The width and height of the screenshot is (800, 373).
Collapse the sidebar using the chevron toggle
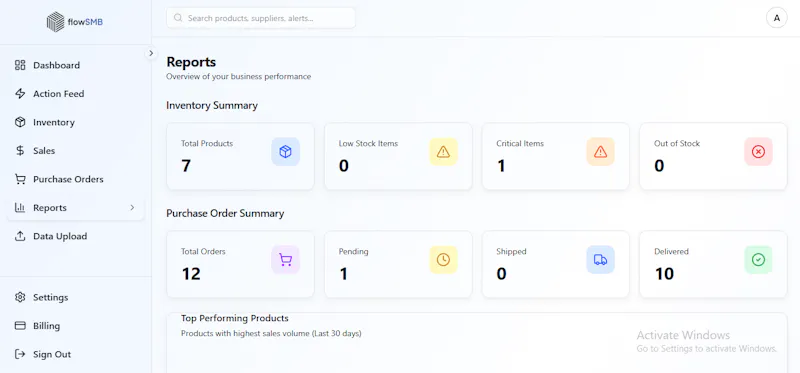point(151,53)
